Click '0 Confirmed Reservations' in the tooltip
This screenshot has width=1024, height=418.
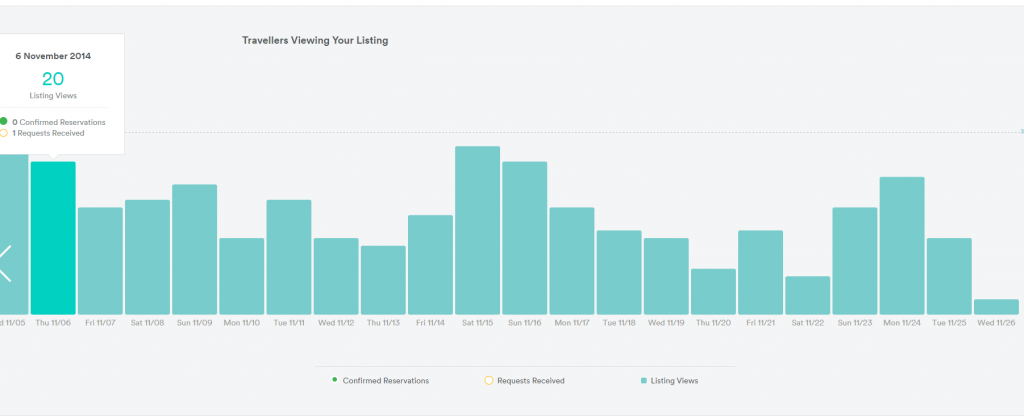point(59,122)
